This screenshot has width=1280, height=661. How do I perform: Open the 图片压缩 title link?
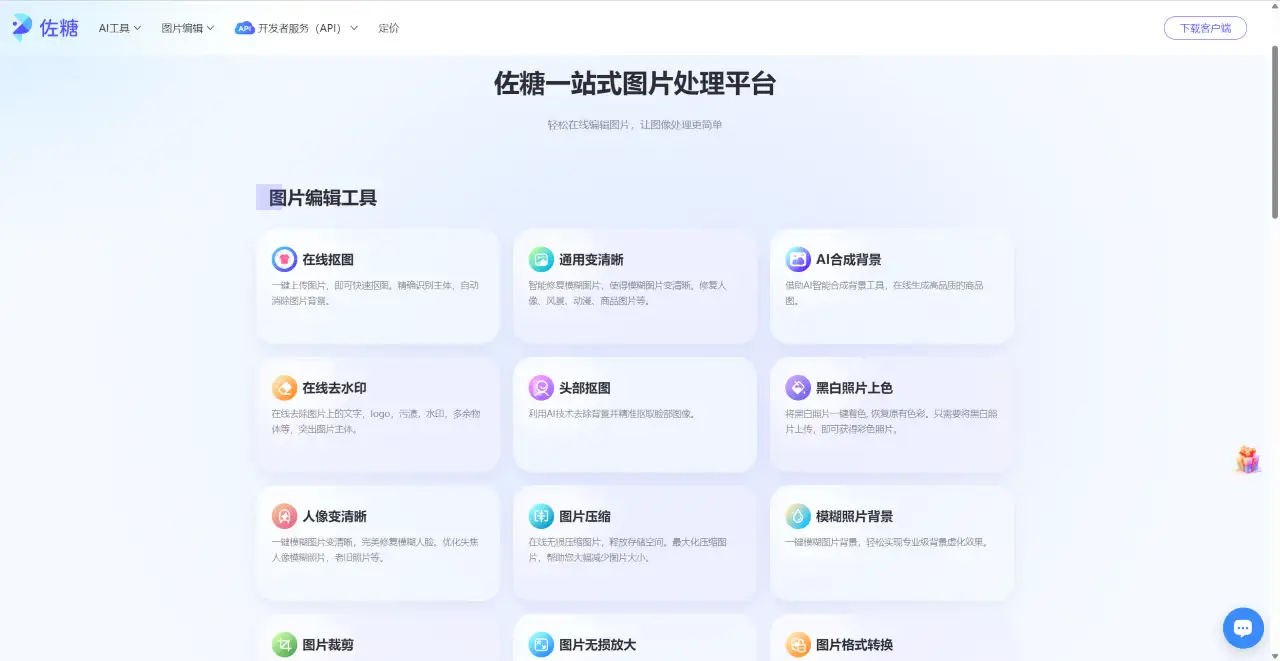coord(585,516)
